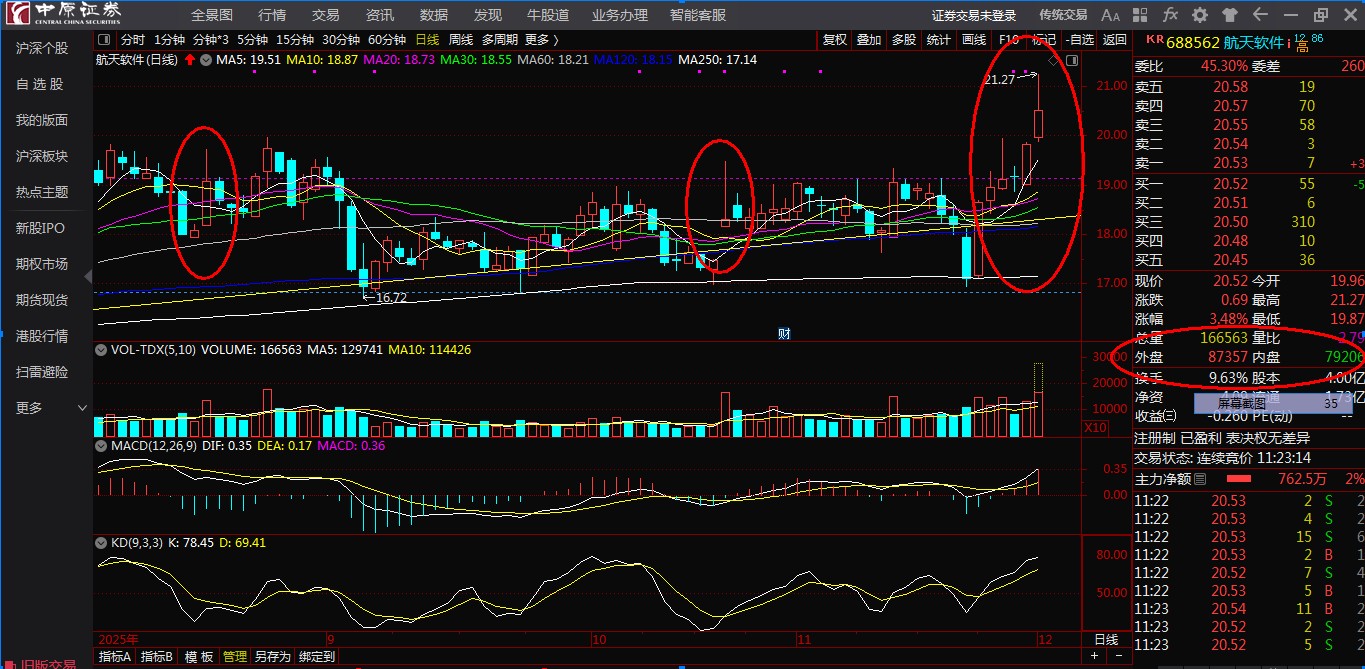Toggle the side panel icon at chart top-right
The image size is (1365, 669).
1072,61
